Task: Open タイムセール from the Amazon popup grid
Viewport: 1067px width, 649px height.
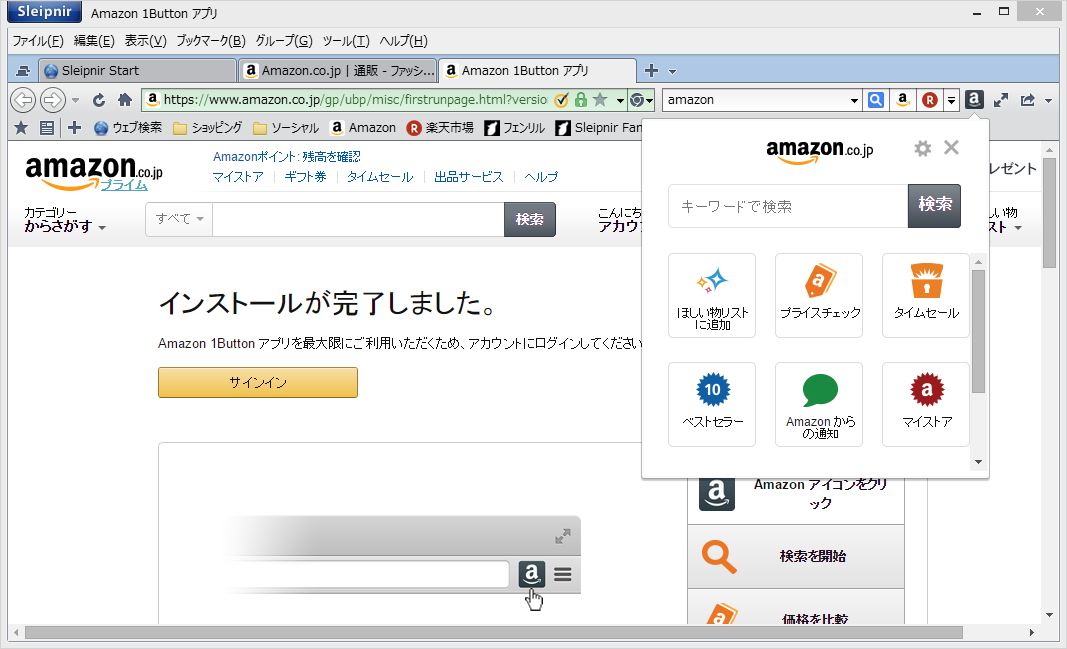Action: pos(925,295)
